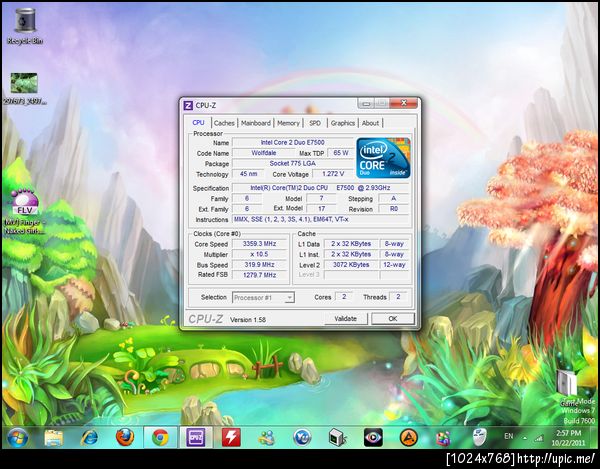Click the Rated FSB value 1279.7 MHz
Image resolution: width=600 pixels, height=469 pixels.
tap(259, 275)
